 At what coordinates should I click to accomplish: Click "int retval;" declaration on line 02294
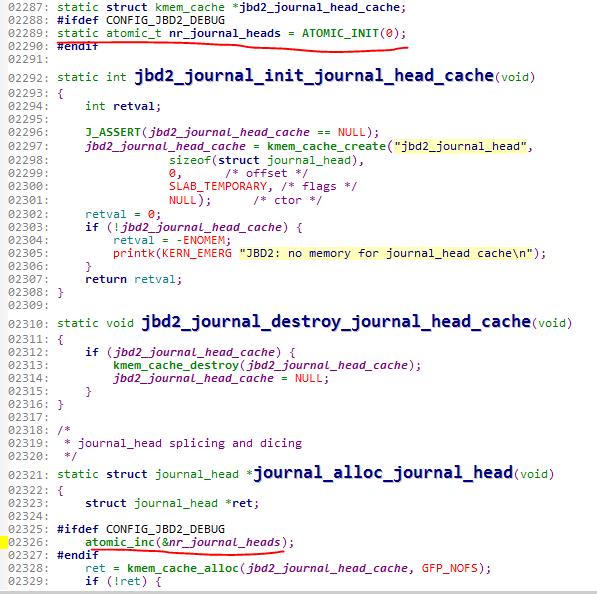click(x=123, y=106)
